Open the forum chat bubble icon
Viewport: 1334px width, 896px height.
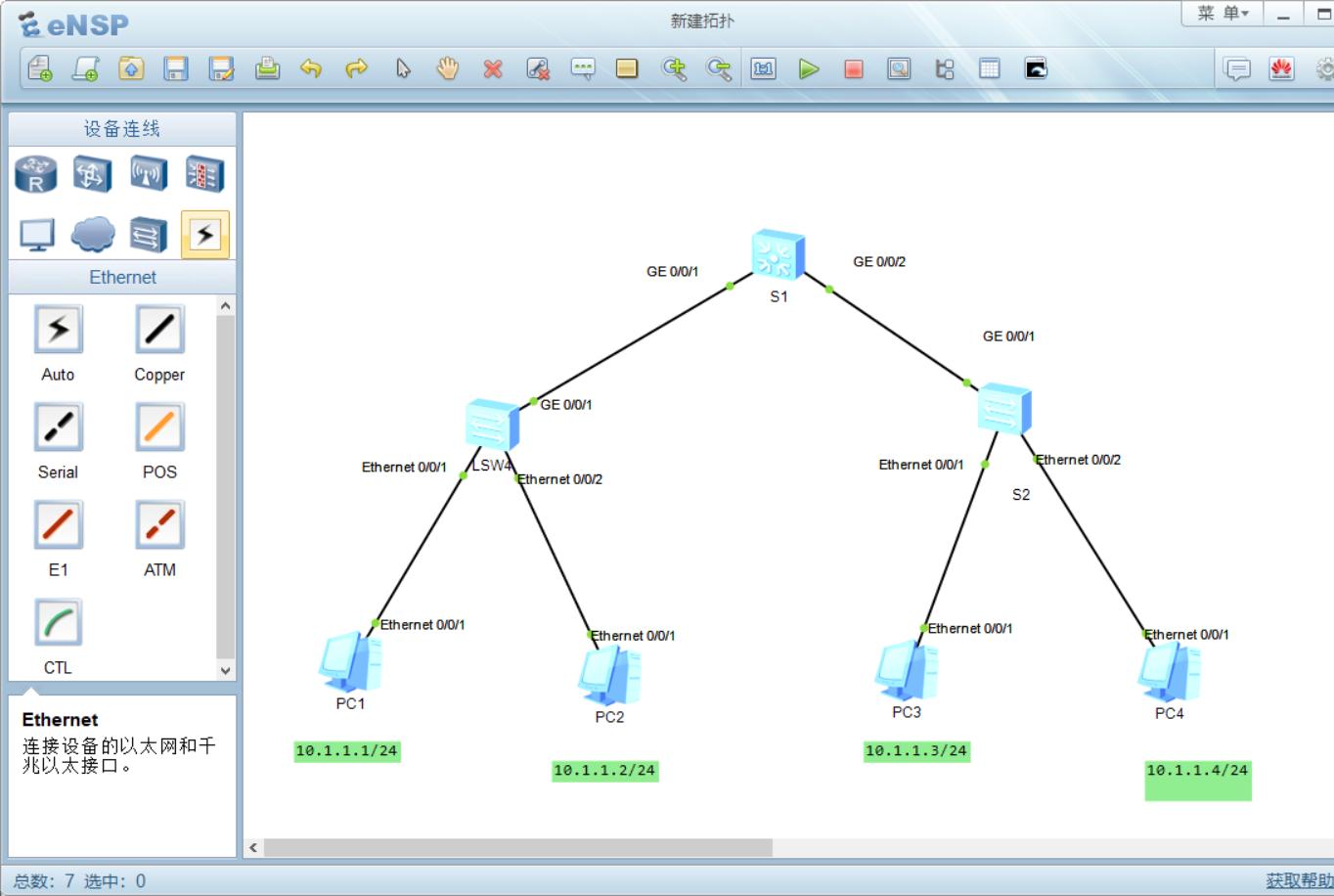click(x=1237, y=68)
